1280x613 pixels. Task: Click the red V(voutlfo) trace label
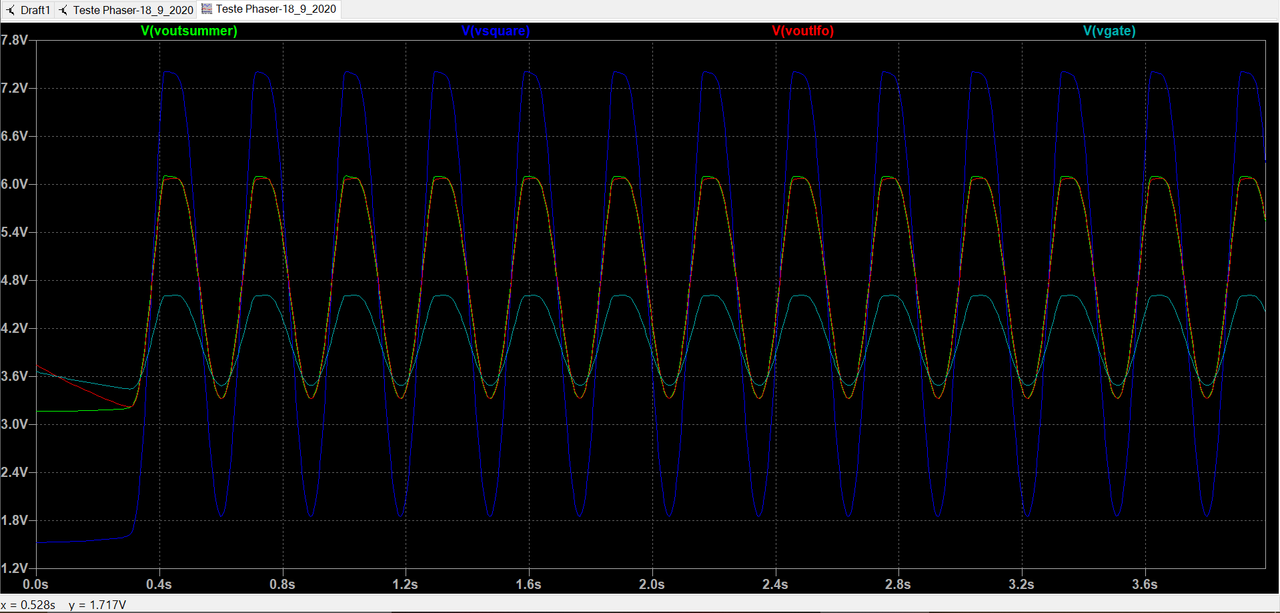click(803, 31)
